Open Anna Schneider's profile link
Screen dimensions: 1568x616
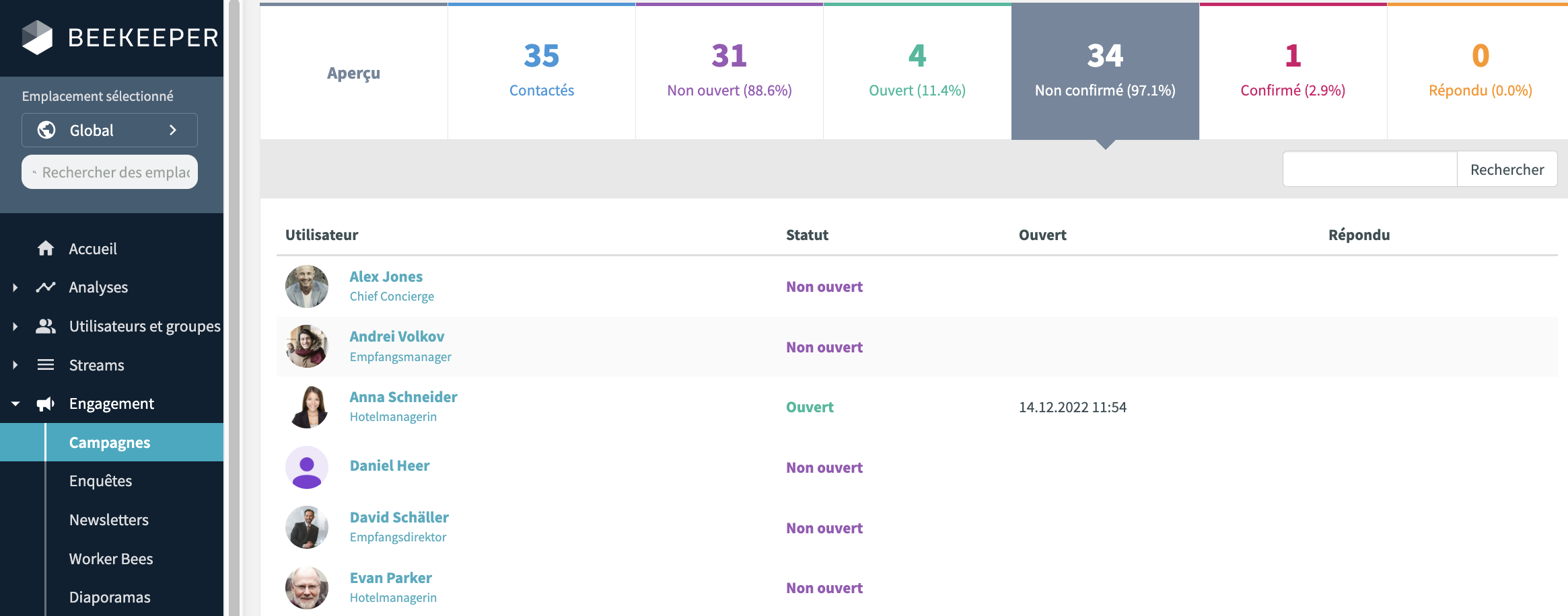403,397
